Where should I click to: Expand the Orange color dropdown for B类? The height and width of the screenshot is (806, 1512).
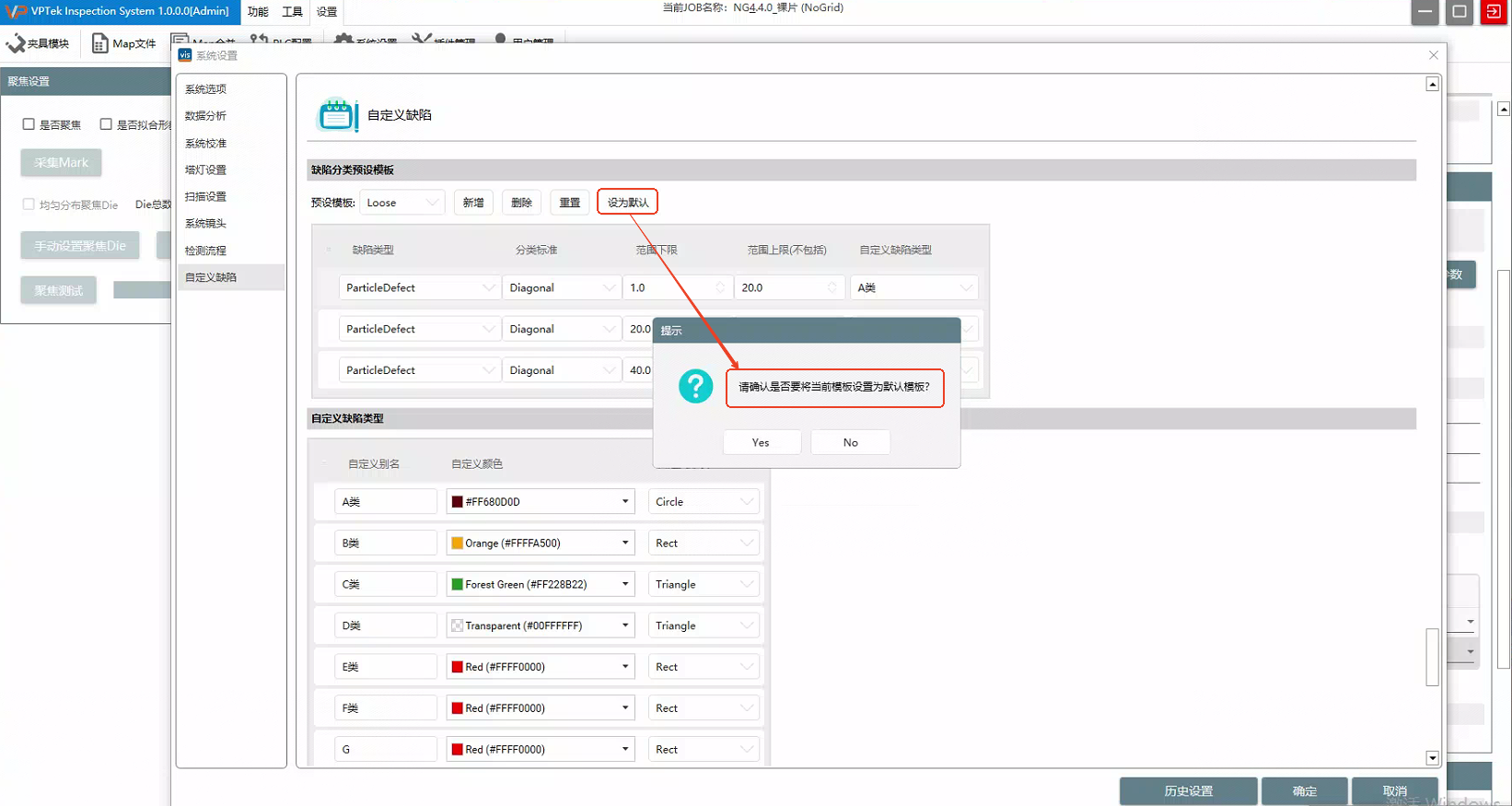point(624,543)
